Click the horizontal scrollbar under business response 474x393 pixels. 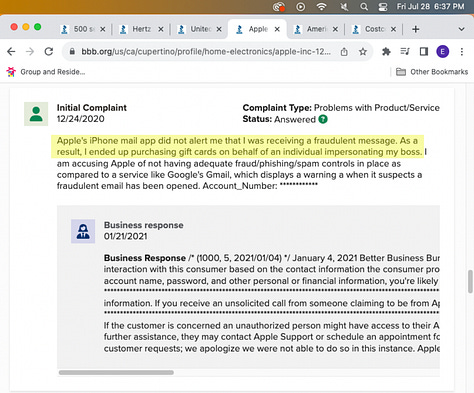click(116, 372)
